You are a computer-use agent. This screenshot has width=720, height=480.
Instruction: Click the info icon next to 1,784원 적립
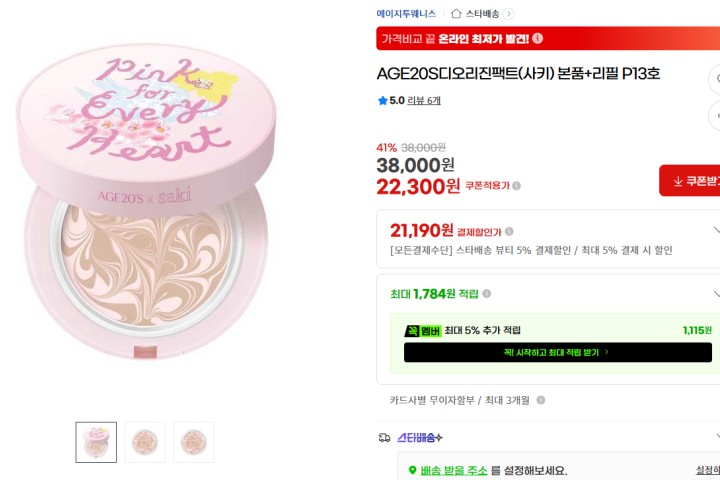pos(487,294)
